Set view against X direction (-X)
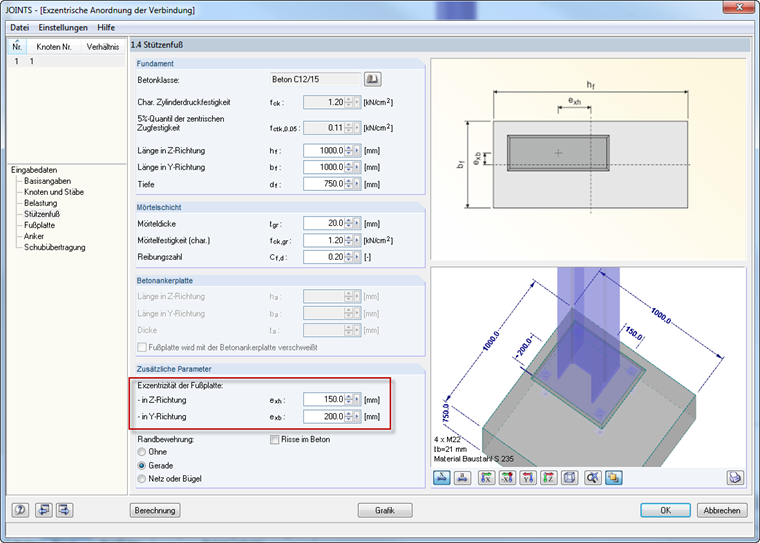 coord(507,478)
